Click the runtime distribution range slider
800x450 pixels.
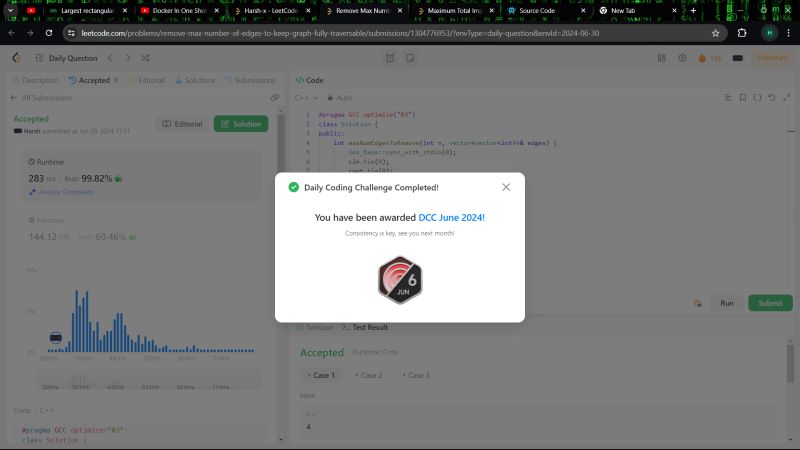(148, 381)
